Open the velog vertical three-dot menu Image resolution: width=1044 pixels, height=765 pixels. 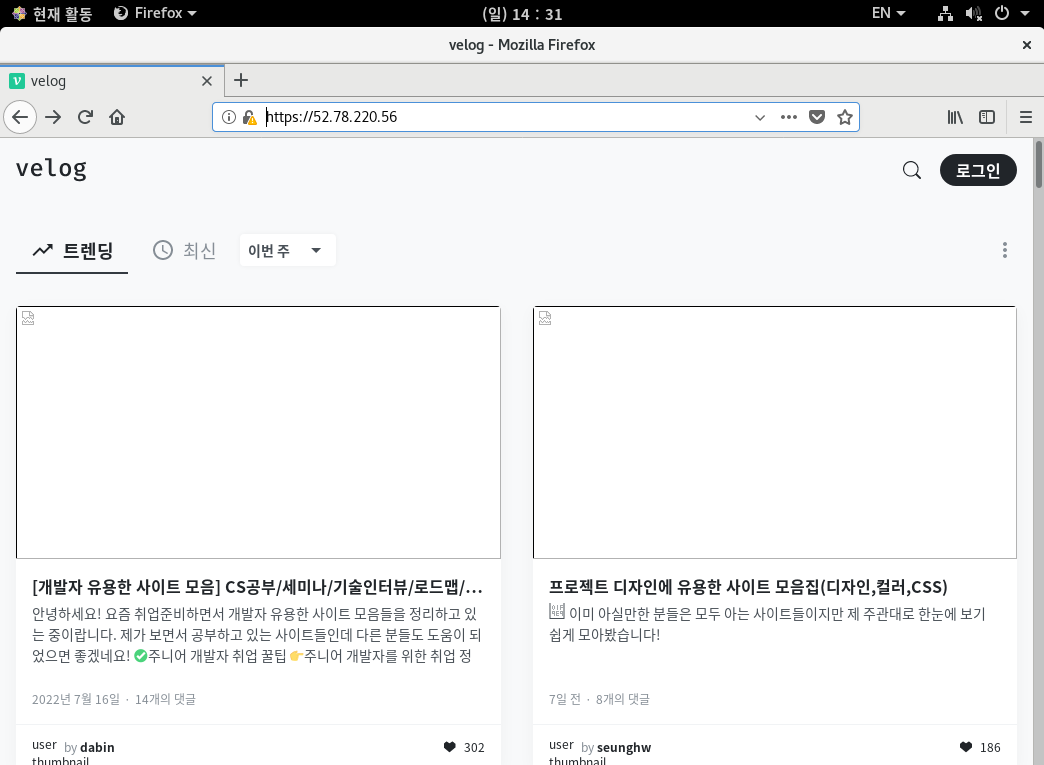(x=1005, y=250)
